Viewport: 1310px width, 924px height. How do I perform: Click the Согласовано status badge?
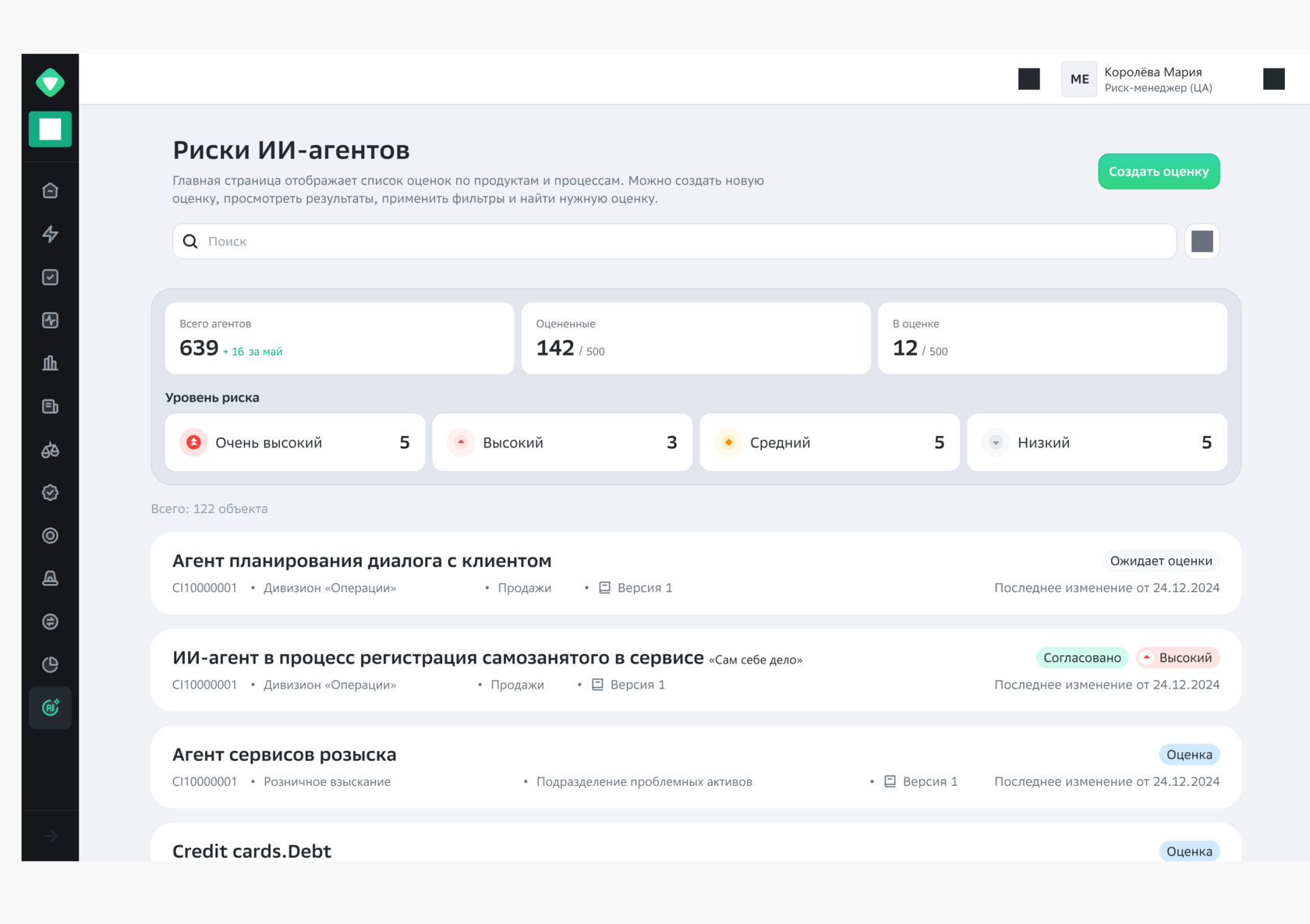[1082, 657]
